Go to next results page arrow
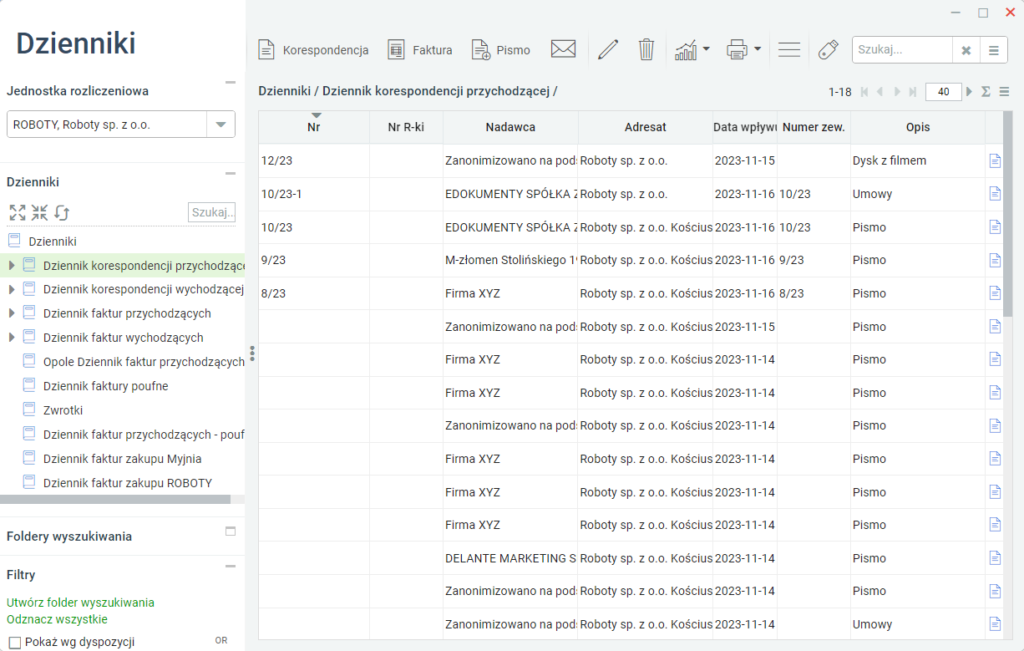The image size is (1024, 651). [897, 92]
